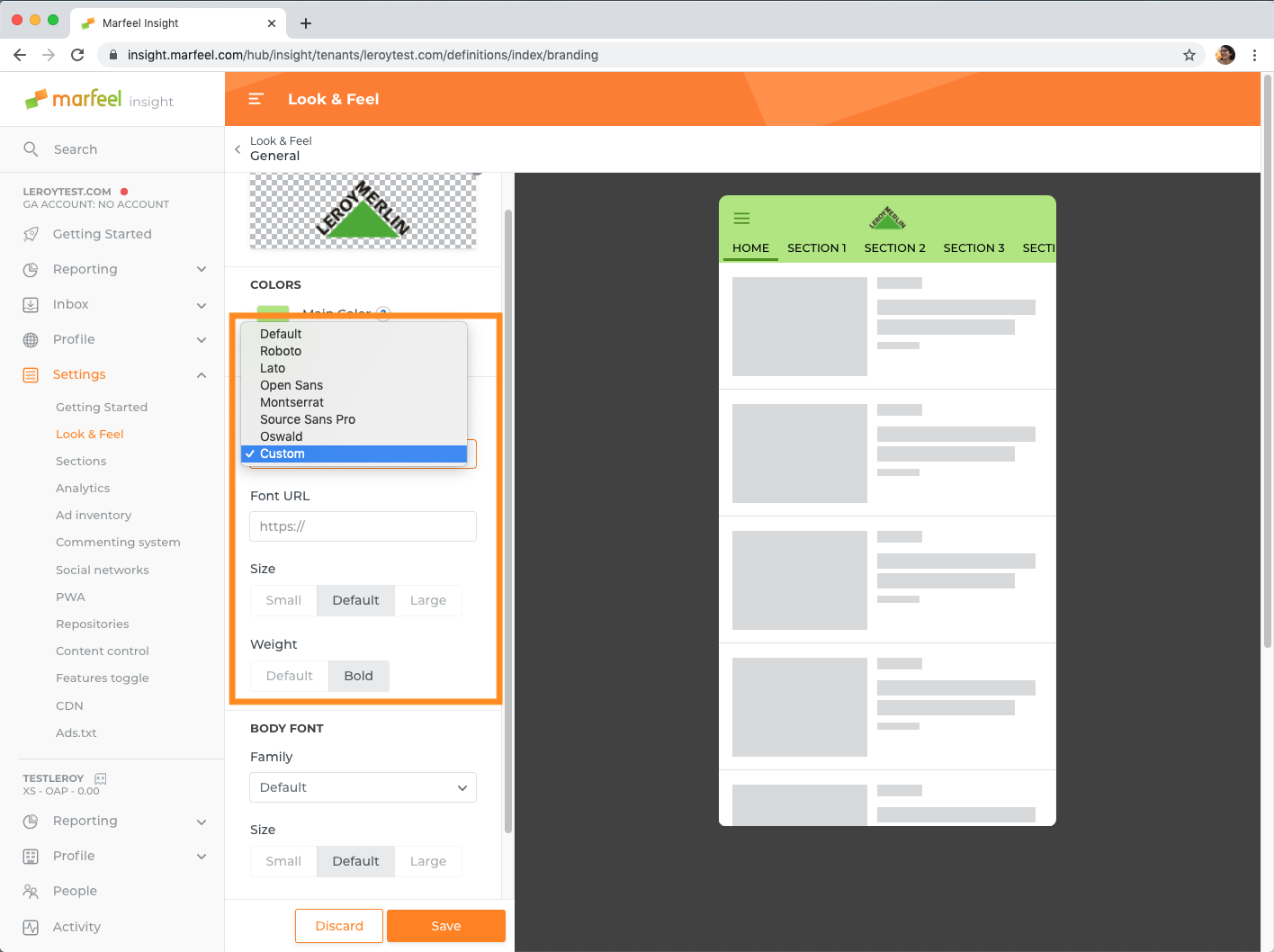1274x952 pixels.
Task: Click the Leroy Merlin logo in preview header
Action: click(887, 218)
